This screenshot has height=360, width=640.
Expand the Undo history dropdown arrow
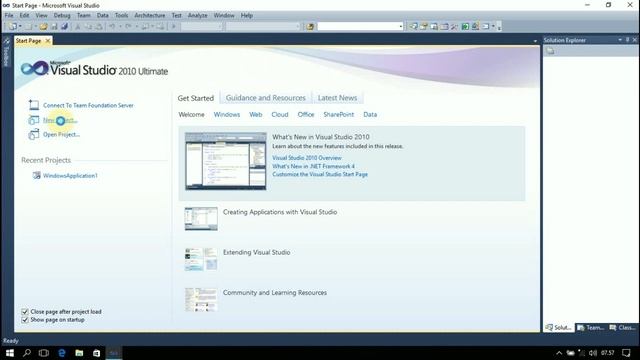(120, 27)
